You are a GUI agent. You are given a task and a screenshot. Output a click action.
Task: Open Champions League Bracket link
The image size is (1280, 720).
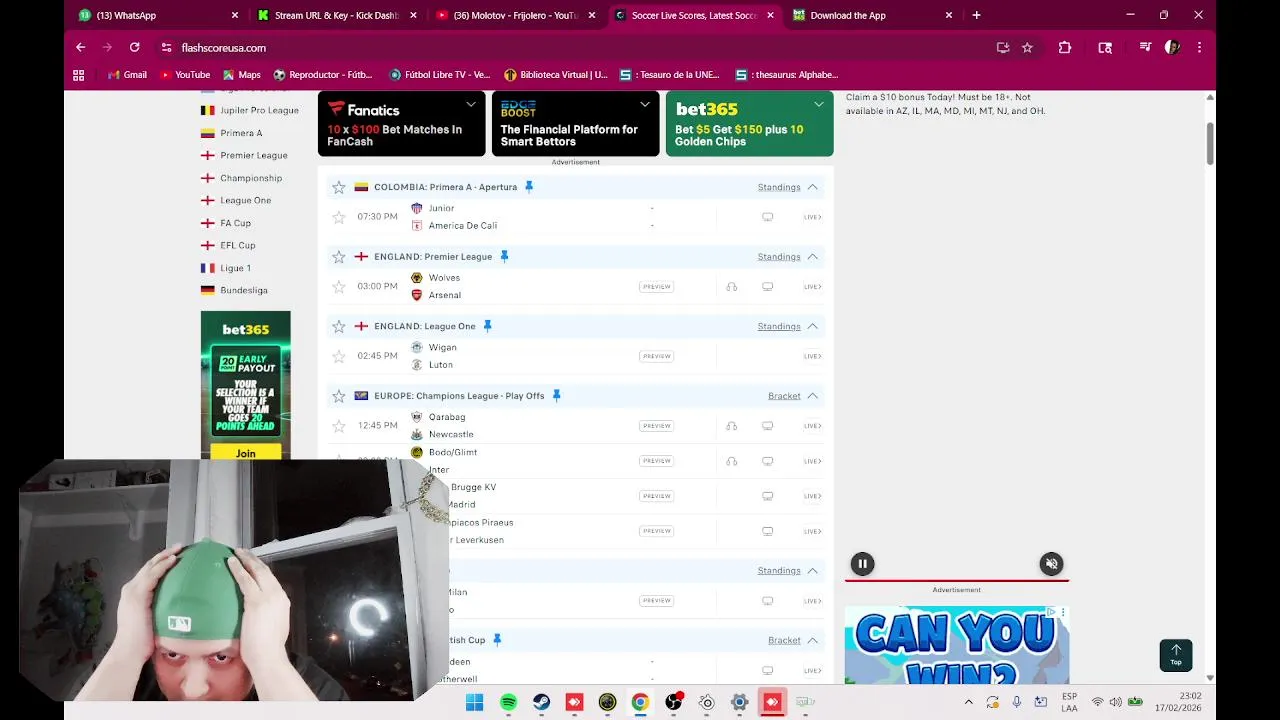point(784,396)
